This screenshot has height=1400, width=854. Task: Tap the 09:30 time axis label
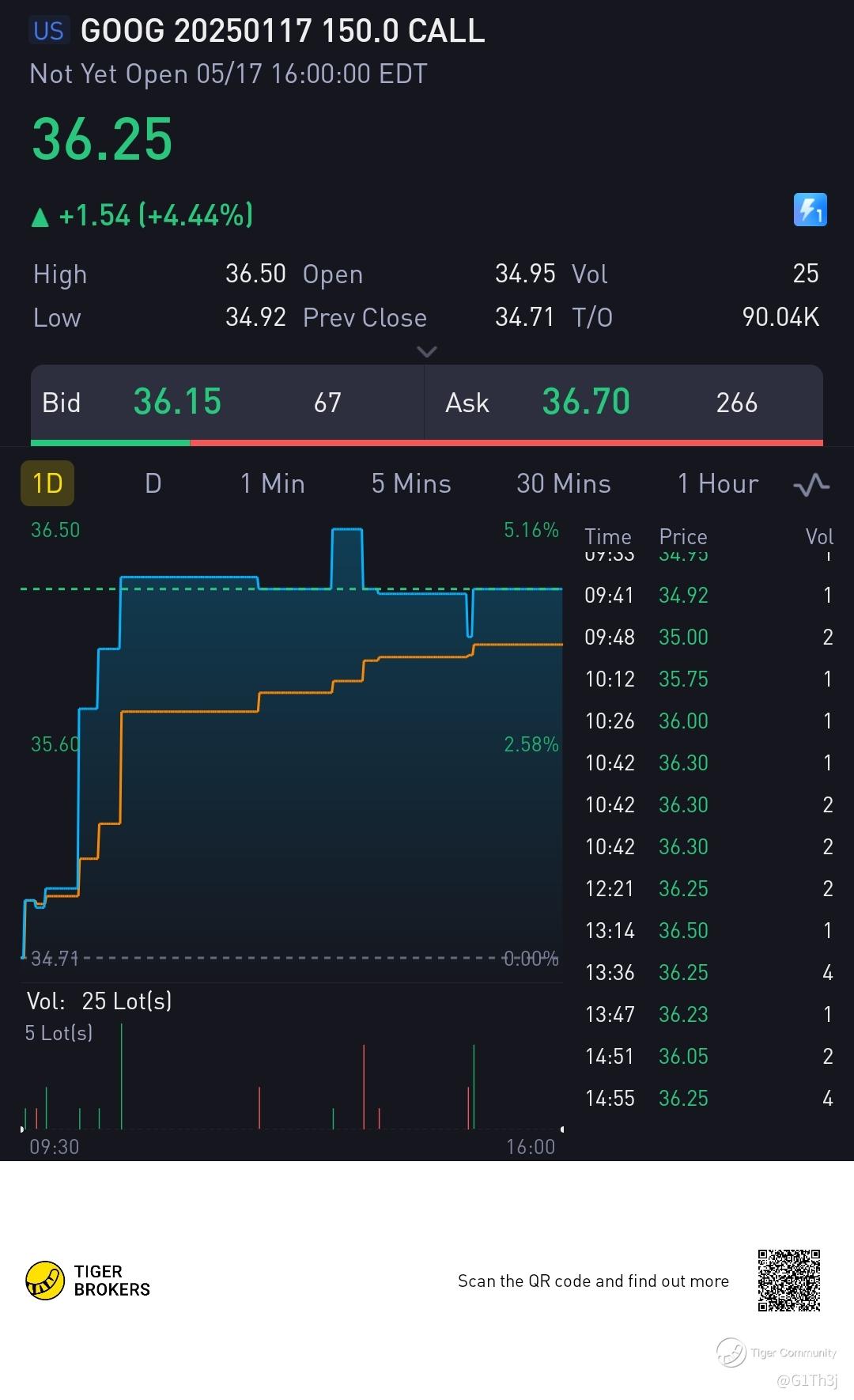click(54, 1147)
